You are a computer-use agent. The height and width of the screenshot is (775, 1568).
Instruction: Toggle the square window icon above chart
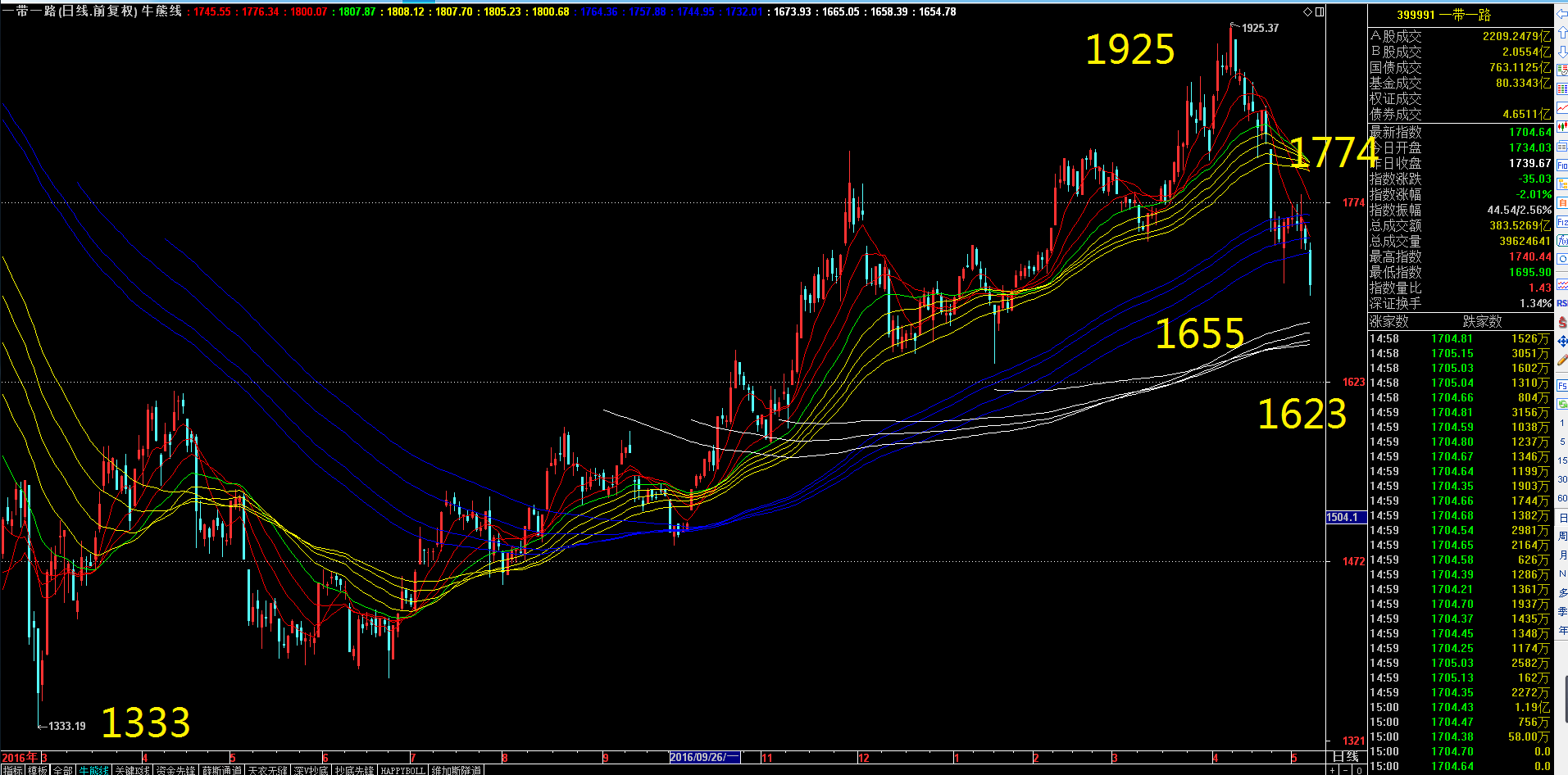(x=1320, y=11)
